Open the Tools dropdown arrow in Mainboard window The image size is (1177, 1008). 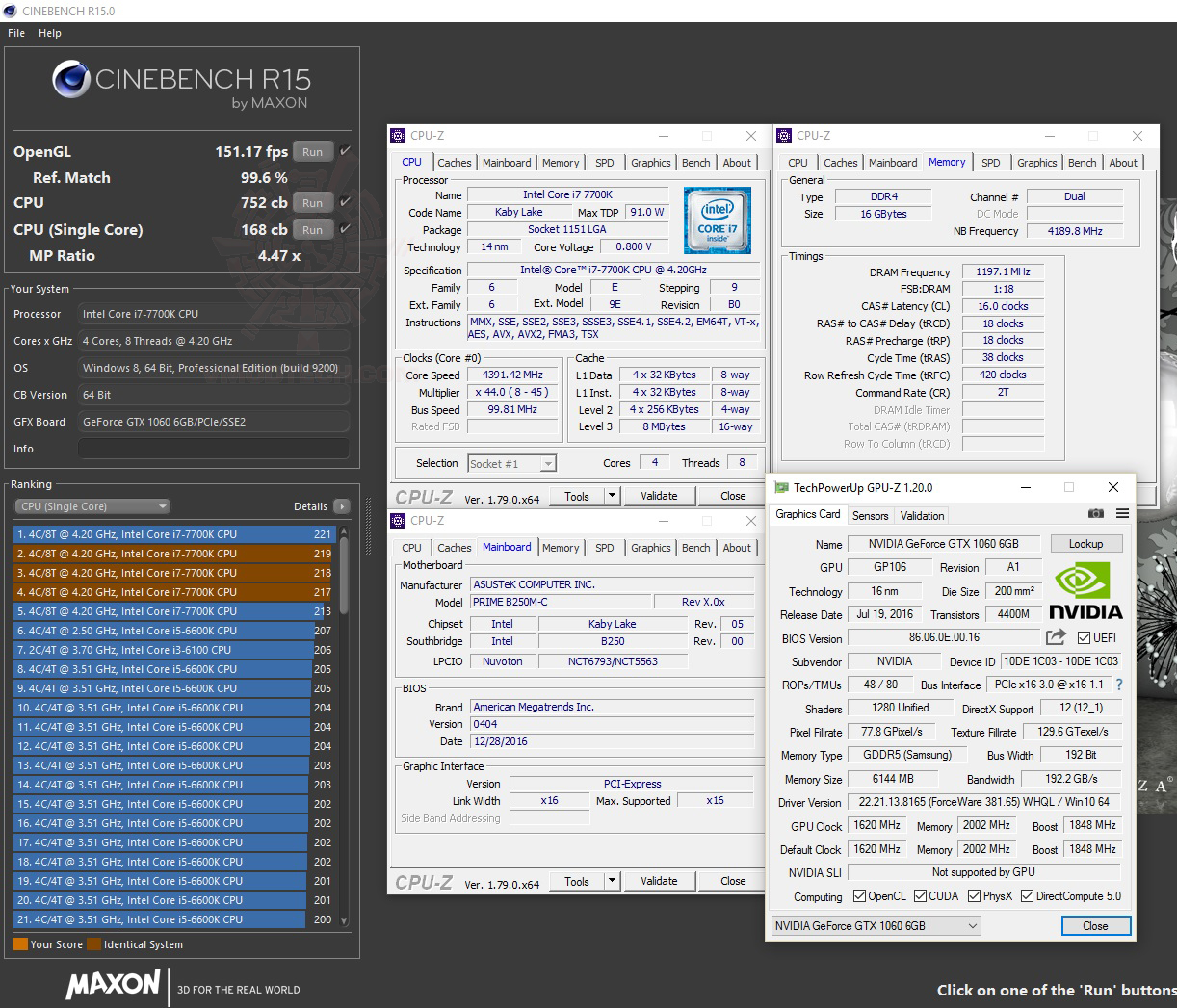click(x=612, y=881)
